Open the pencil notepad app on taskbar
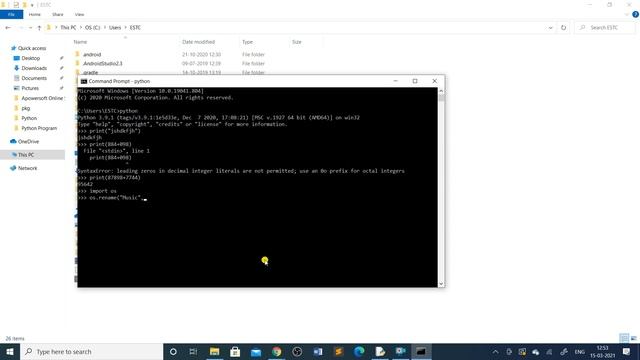This screenshot has width=640, height=360. [380, 351]
